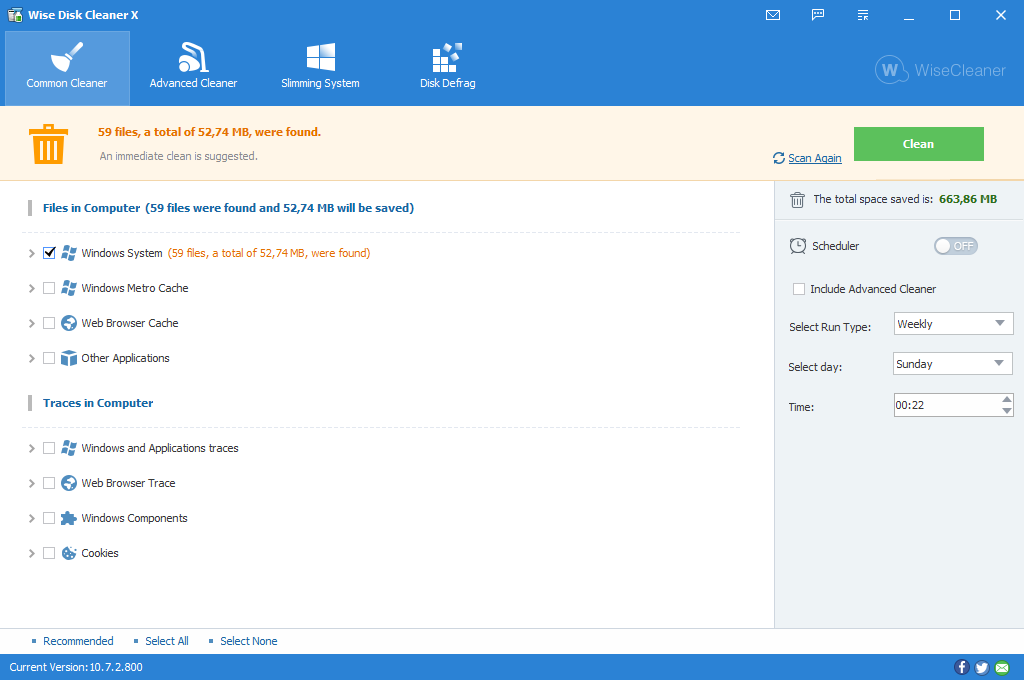Click the Windows System row label
Image resolution: width=1024 pixels, height=680 pixels.
pyautogui.click(x=121, y=253)
